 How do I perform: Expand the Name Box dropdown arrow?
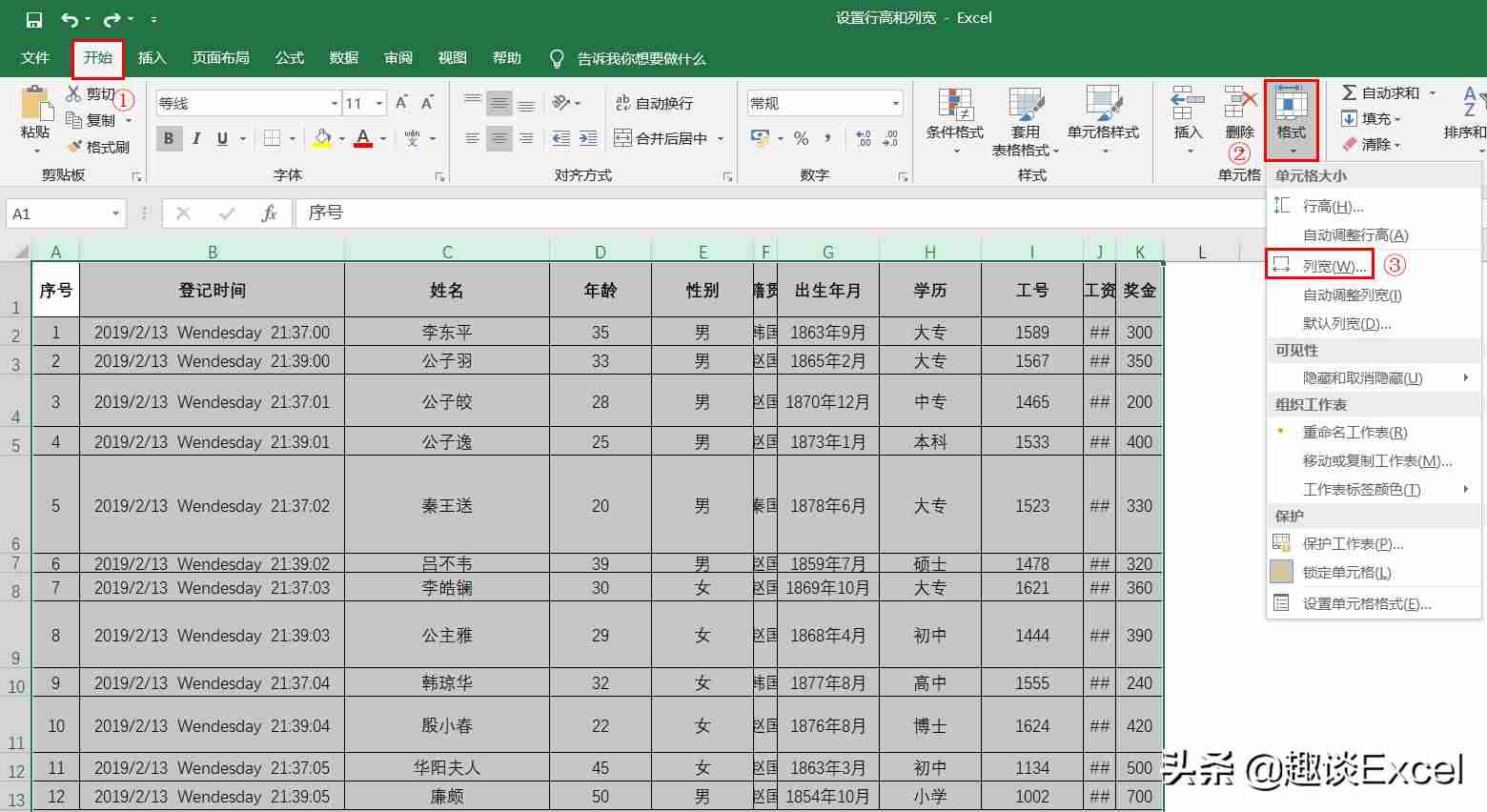(x=115, y=213)
